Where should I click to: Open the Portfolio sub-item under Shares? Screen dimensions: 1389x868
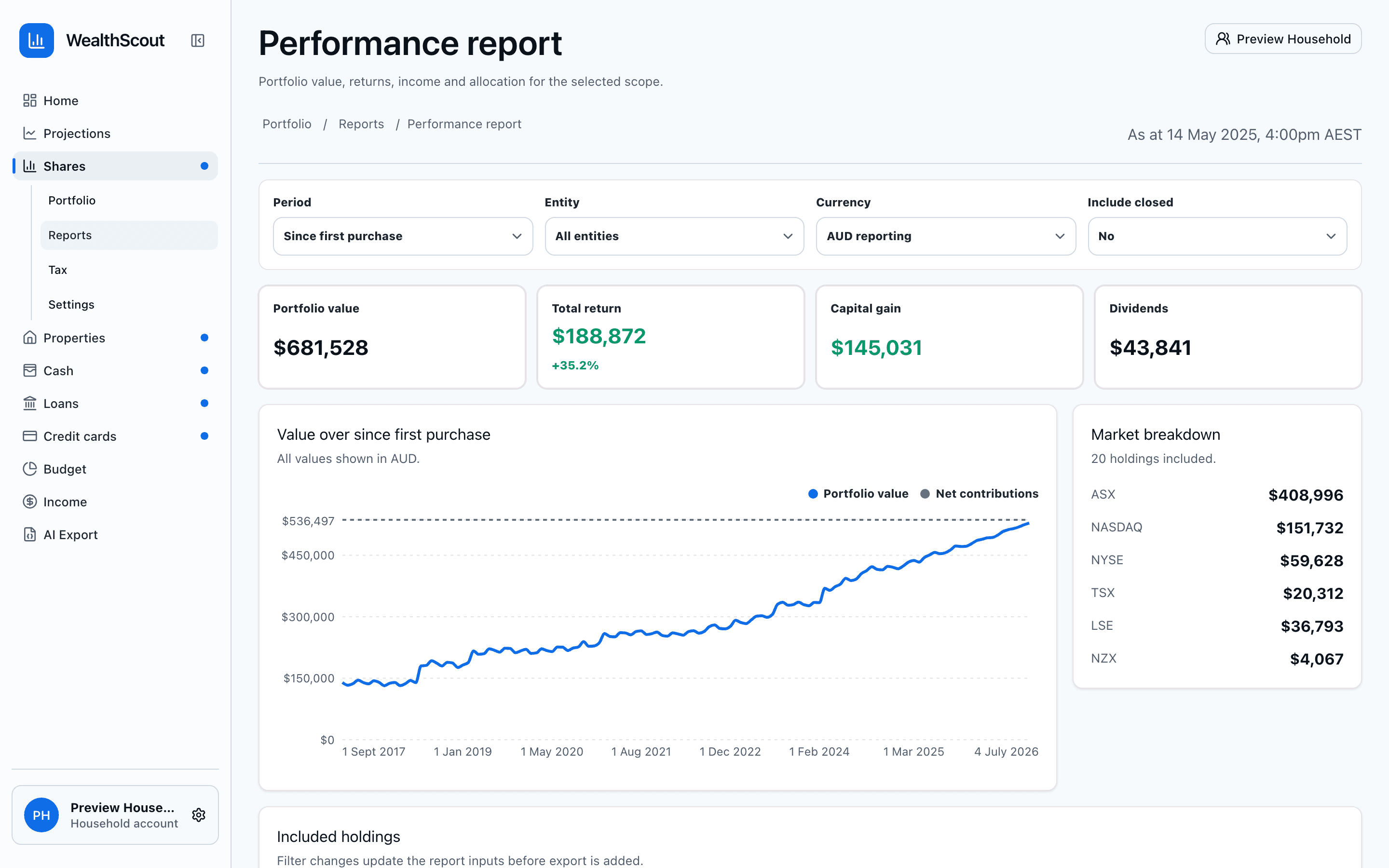coord(129,200)
